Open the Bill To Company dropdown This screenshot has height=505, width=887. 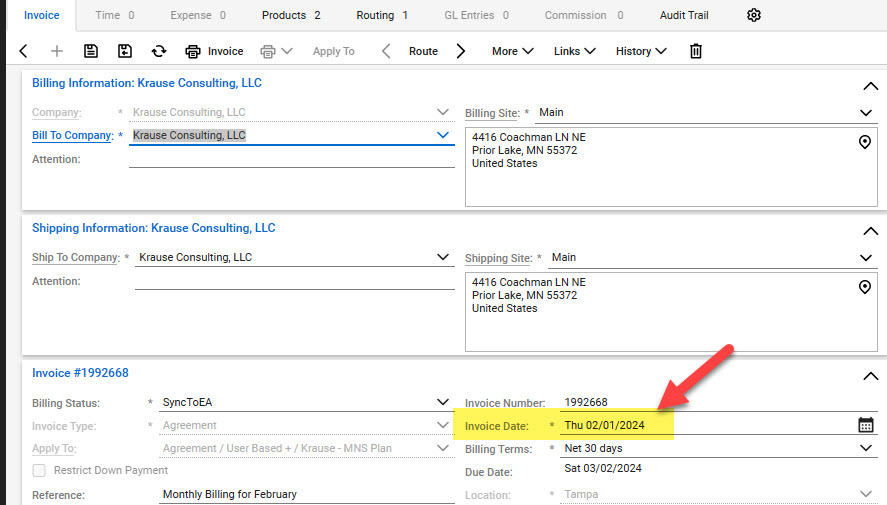click(443, 135)
